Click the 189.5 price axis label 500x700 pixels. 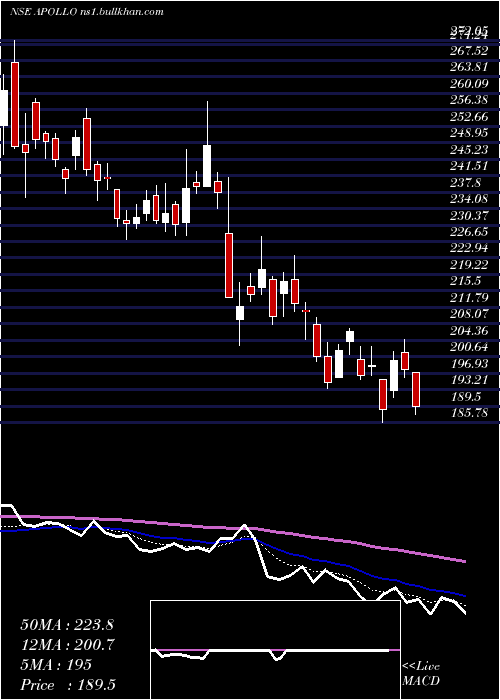click(466, 397)
